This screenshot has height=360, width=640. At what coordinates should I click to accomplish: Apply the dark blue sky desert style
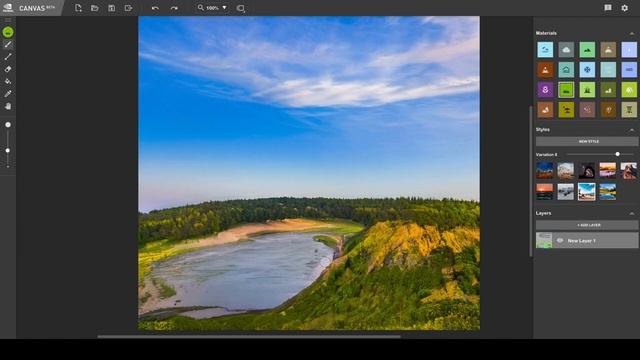pos(544,171)
